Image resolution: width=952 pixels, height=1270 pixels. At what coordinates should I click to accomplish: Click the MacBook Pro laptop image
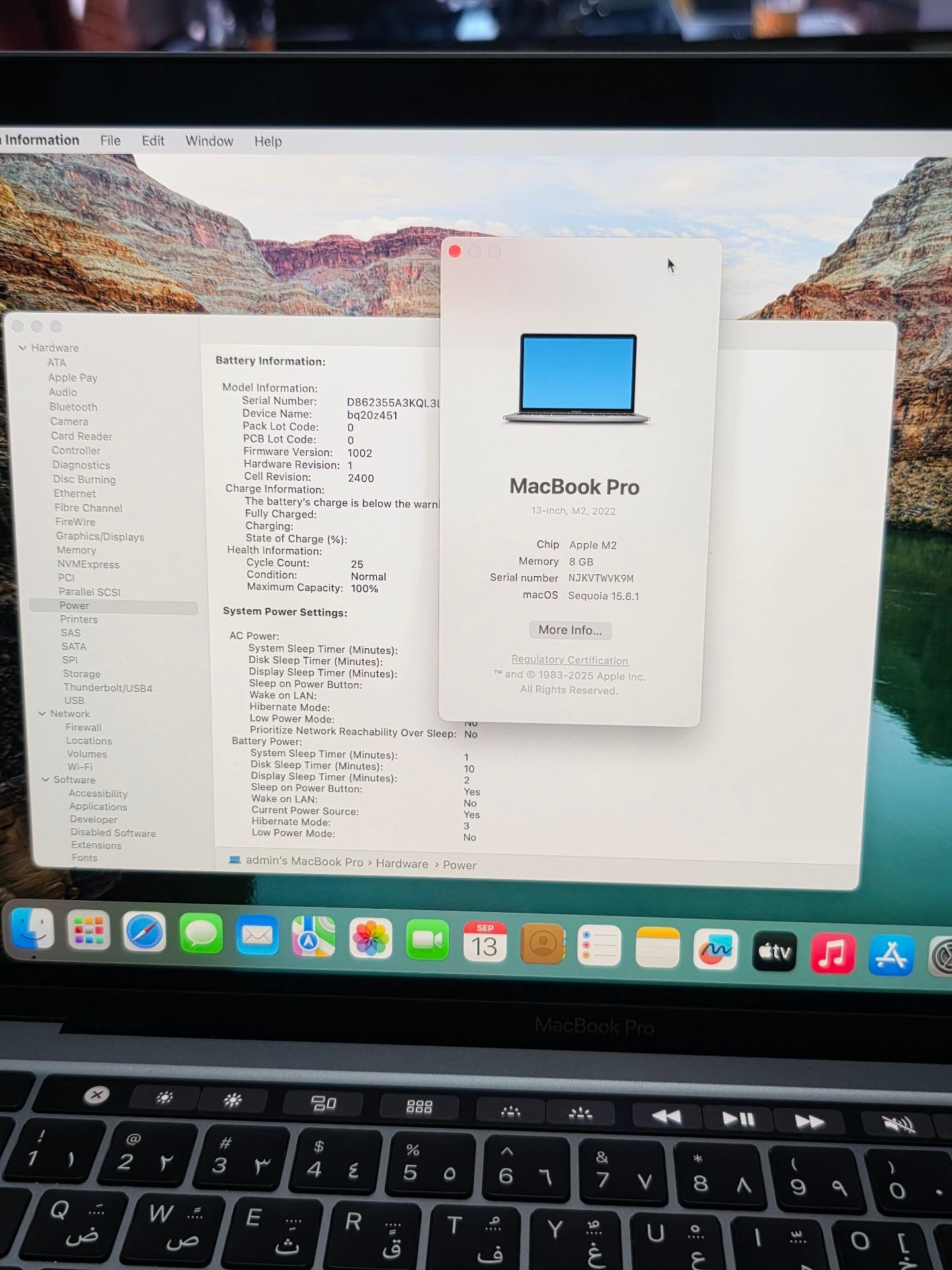576,378
